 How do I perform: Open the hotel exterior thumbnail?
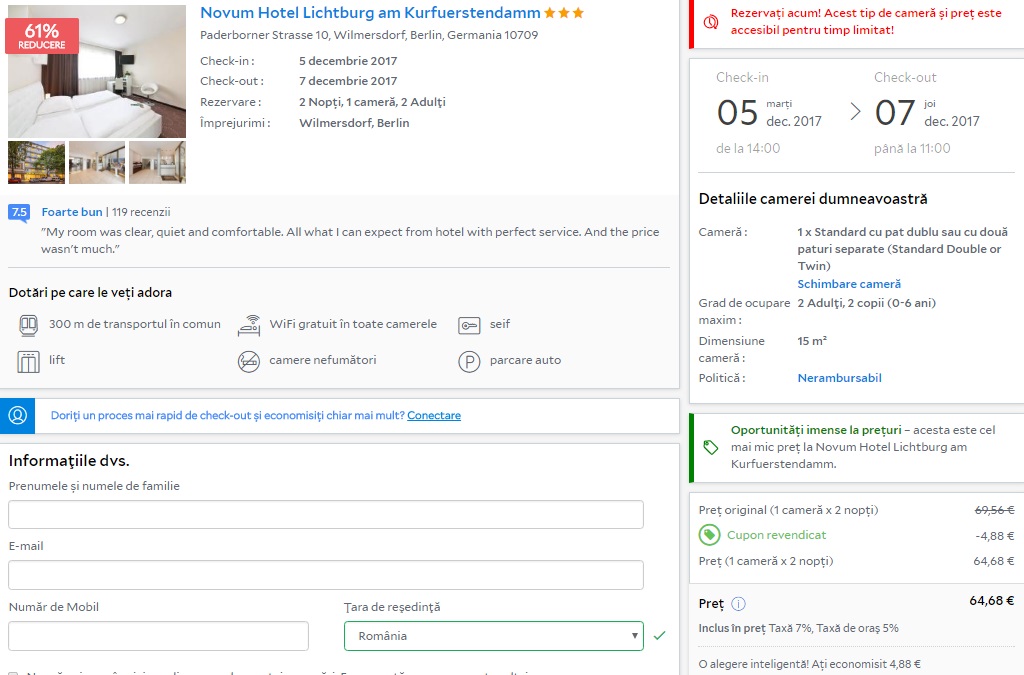(37, 163)
